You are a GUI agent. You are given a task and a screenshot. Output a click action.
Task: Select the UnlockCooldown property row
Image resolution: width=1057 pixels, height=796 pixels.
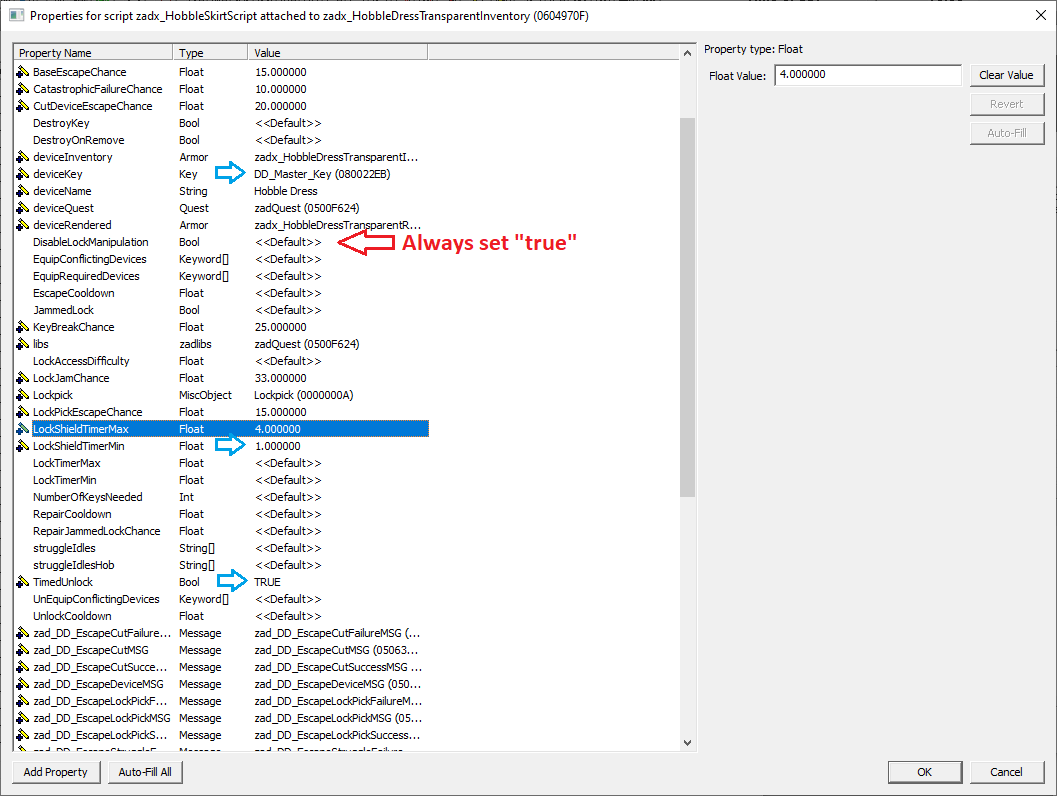click(222, 616)
